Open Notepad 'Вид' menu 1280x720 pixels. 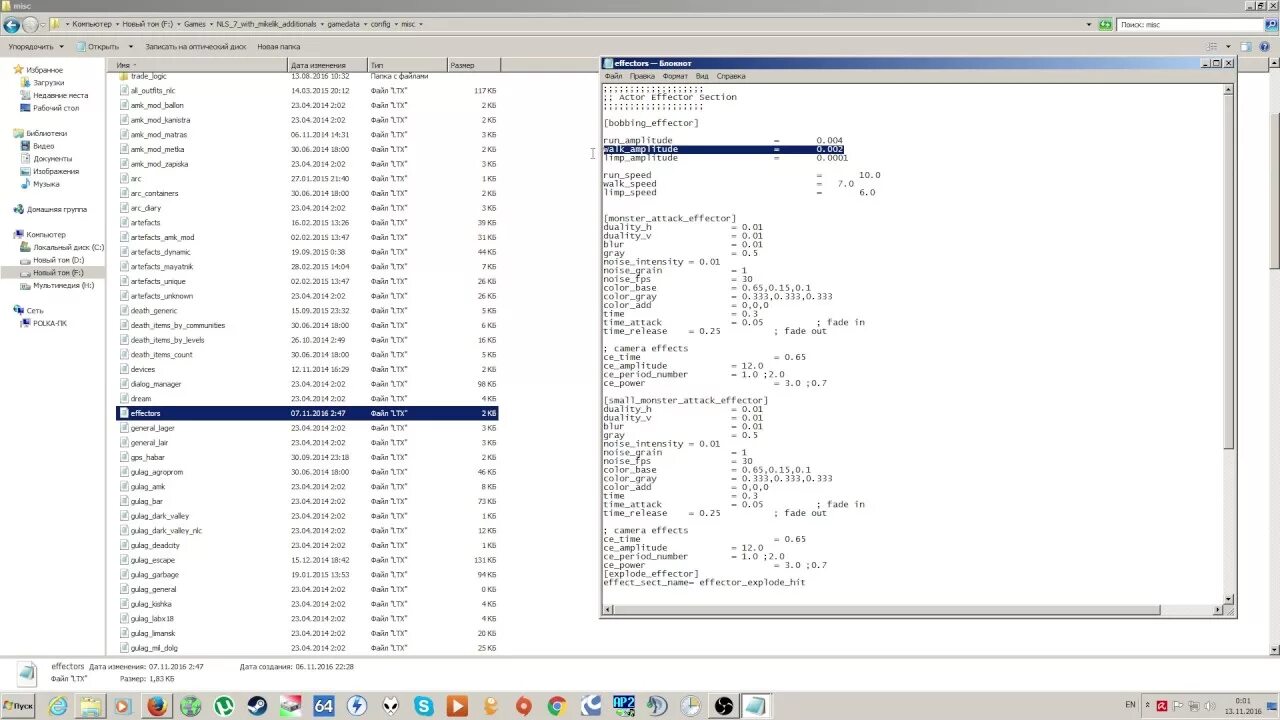pyautogui.click(x=702, y=76)
